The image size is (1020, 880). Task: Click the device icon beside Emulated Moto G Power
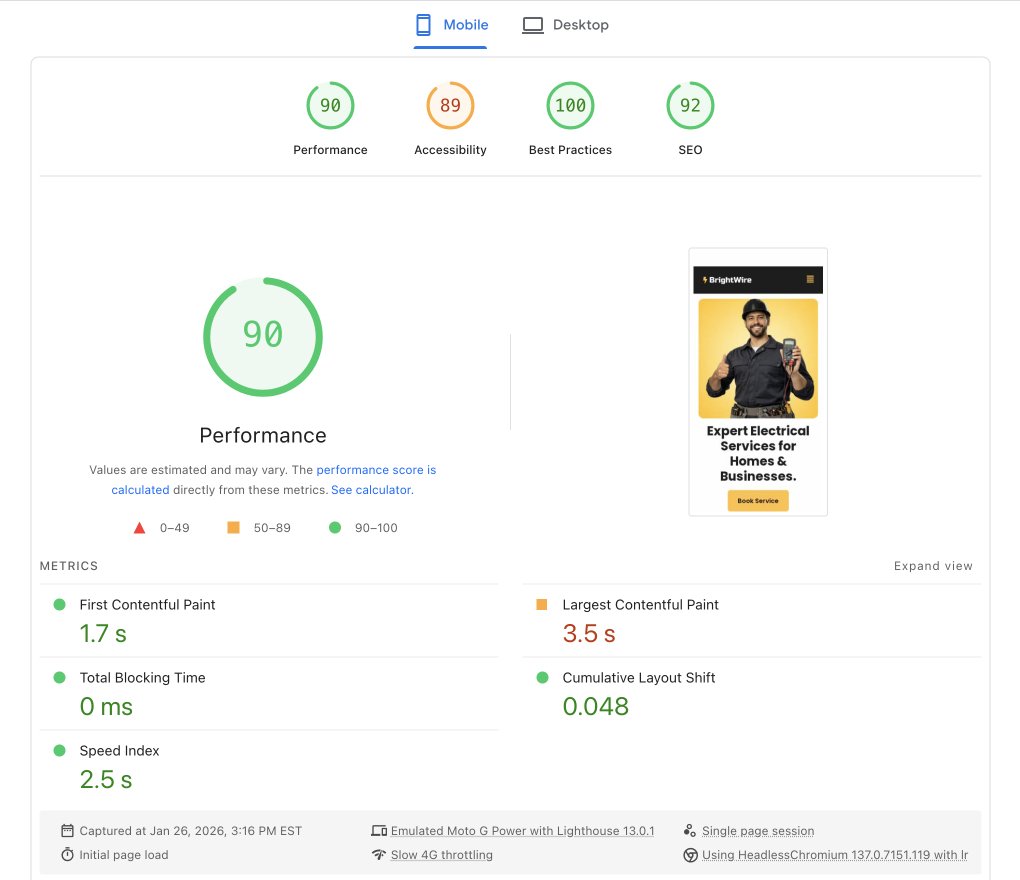click(x=380, y=830)
